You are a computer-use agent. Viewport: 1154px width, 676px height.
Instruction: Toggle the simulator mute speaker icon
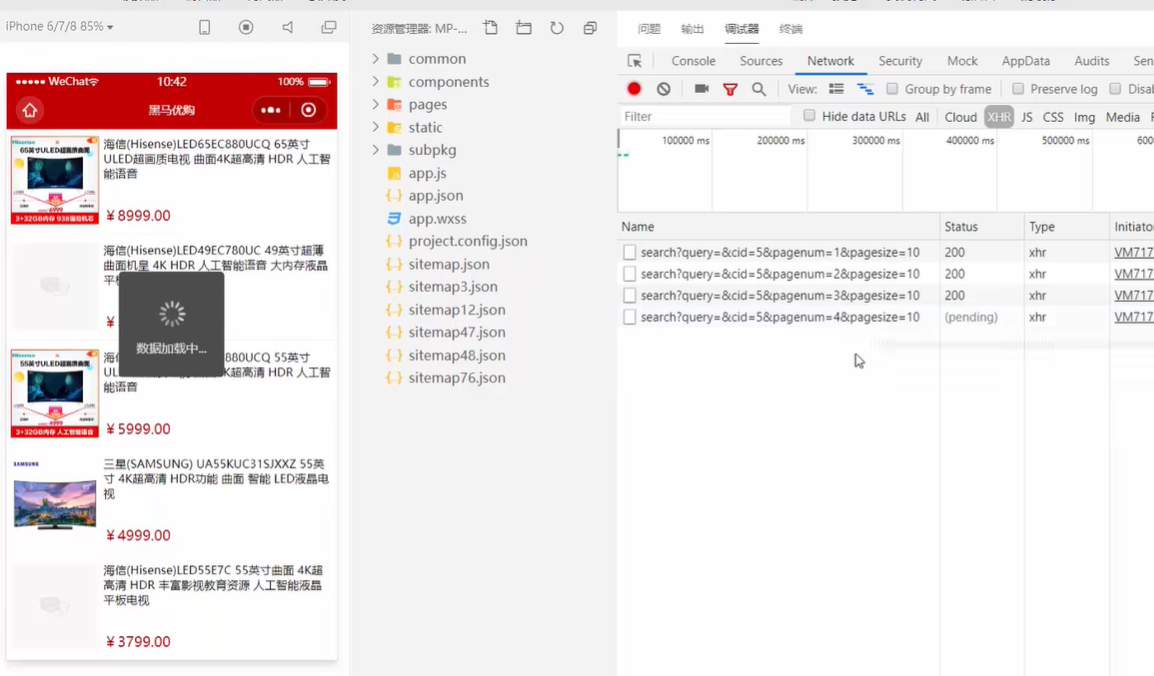[x=287, y=27]
